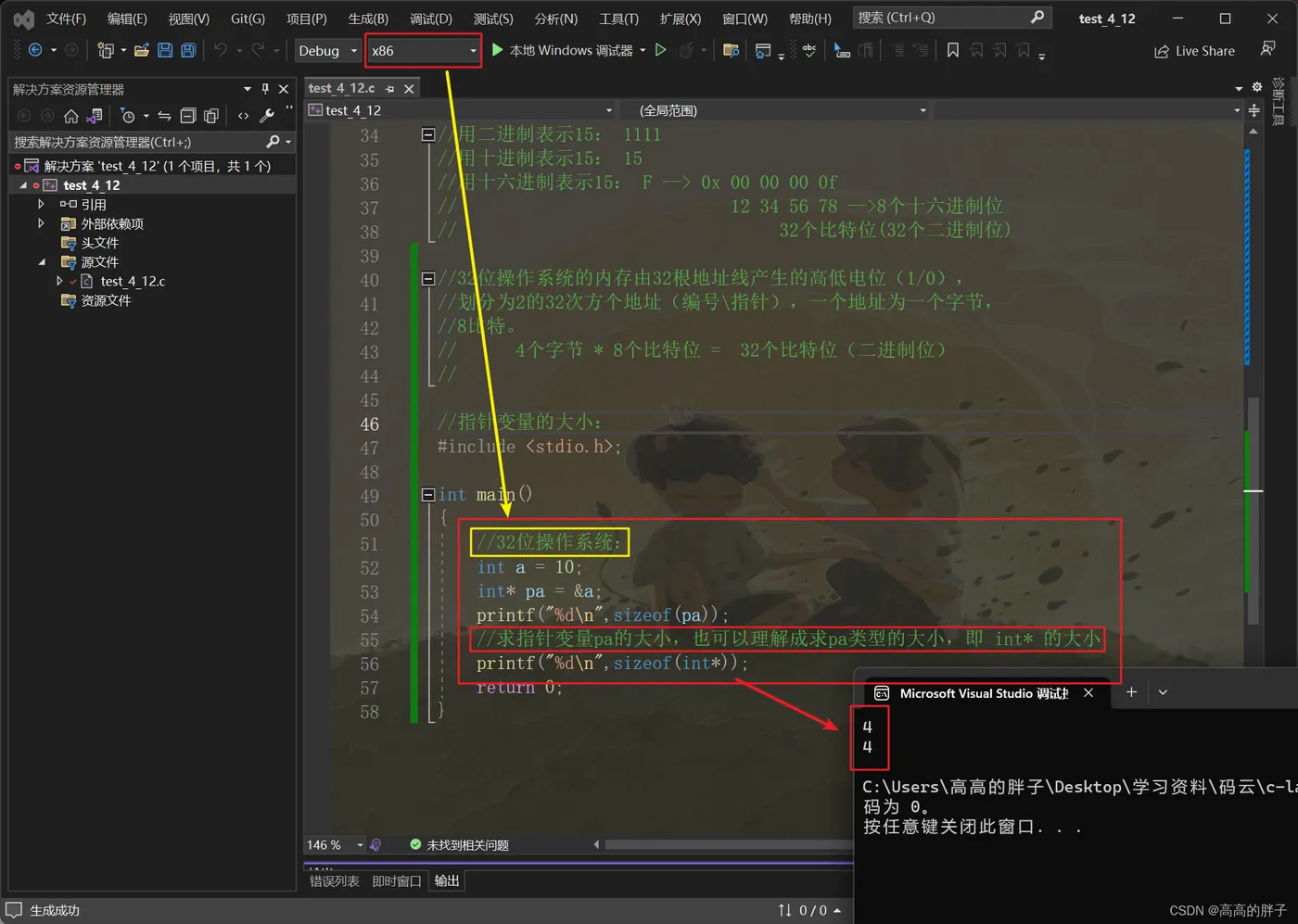1298x924 pixels.
Task: Save the current file with single-disk icon
Action: tap(165, 50)
